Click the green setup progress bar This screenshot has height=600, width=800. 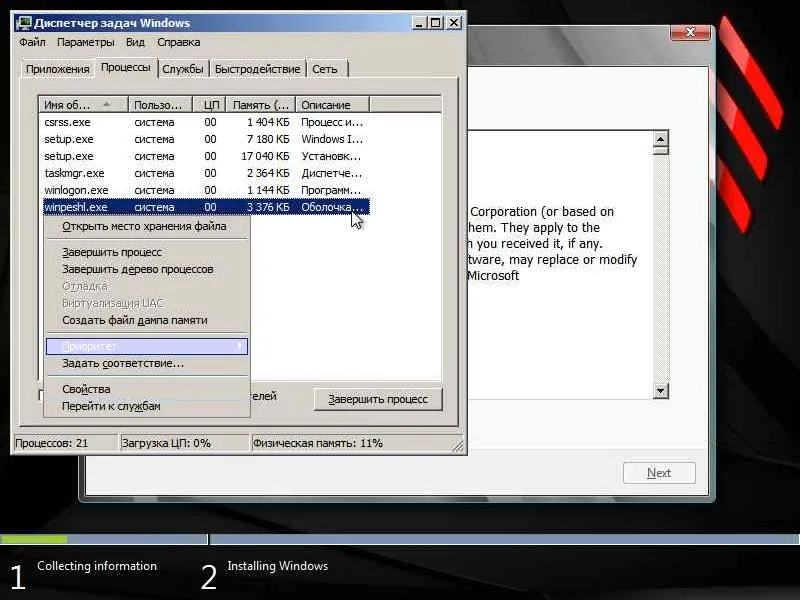[x=34, y=539]
